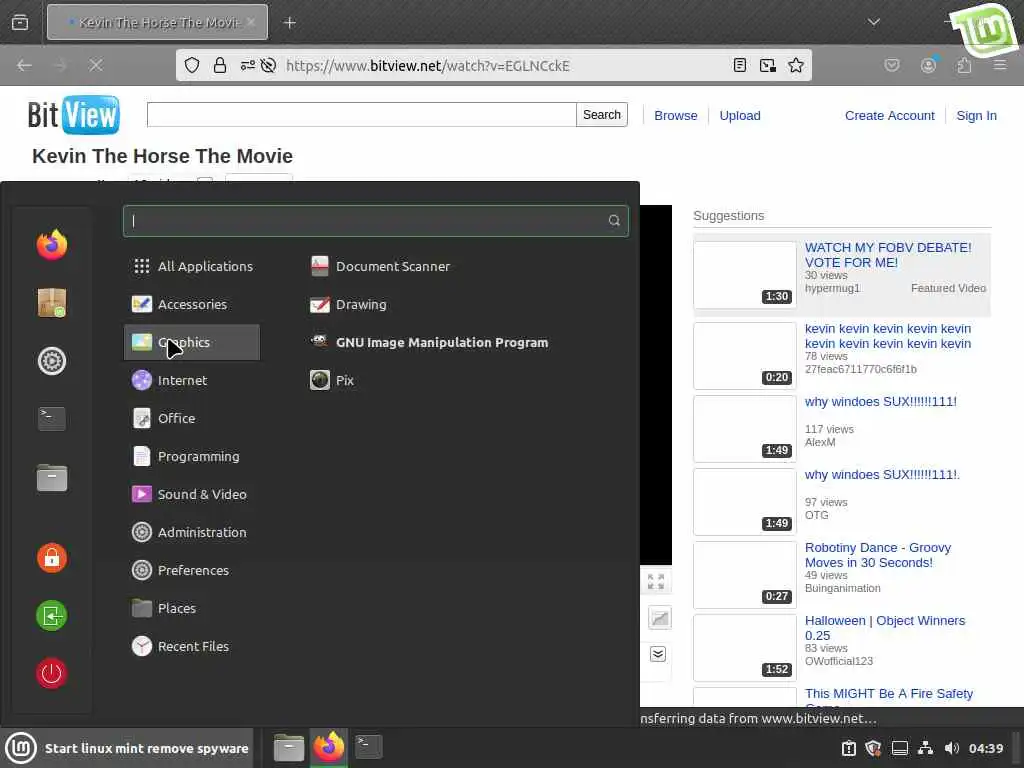Bookmark page using the star icon
This screenshot has height=768, width=1024.
point(795,65)
